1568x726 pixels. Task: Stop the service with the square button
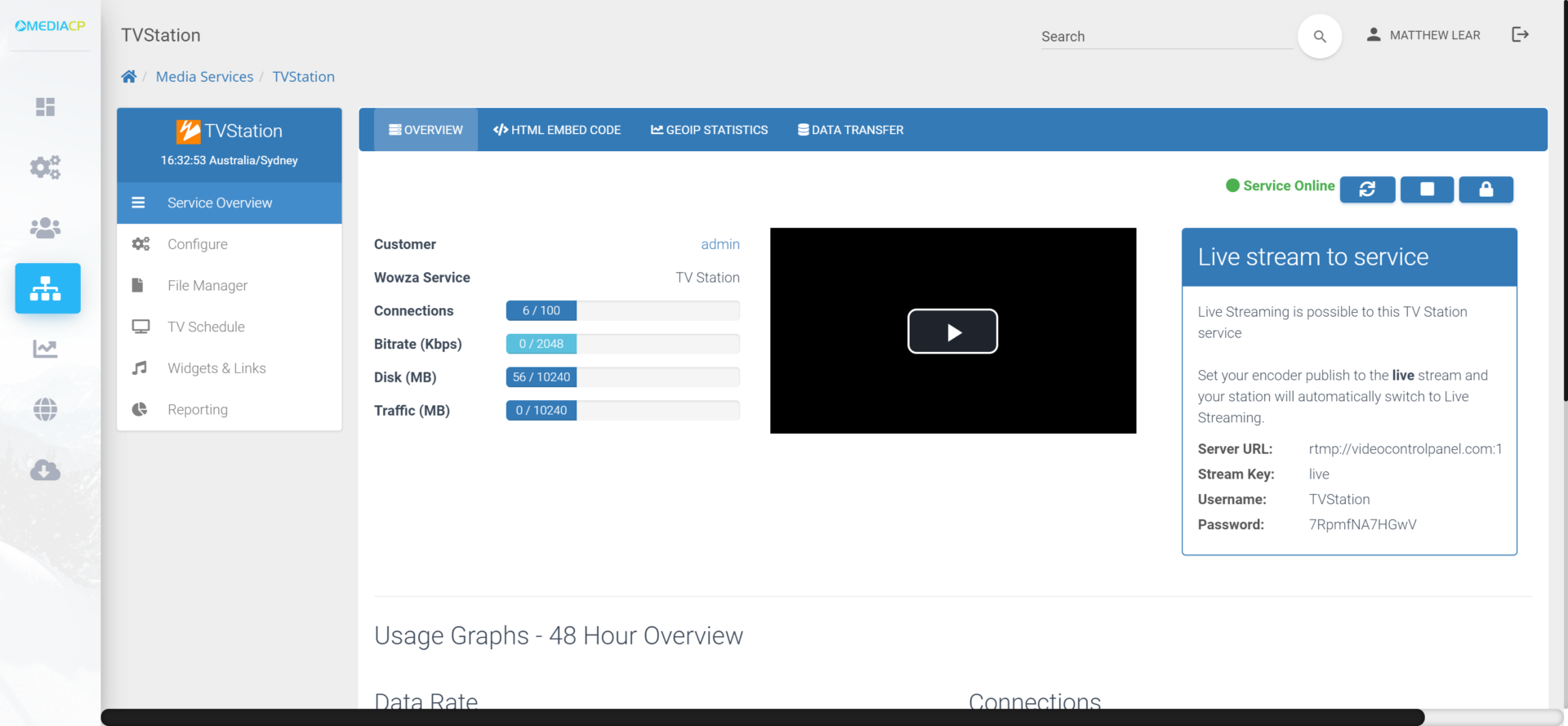tap(1427, 189)
